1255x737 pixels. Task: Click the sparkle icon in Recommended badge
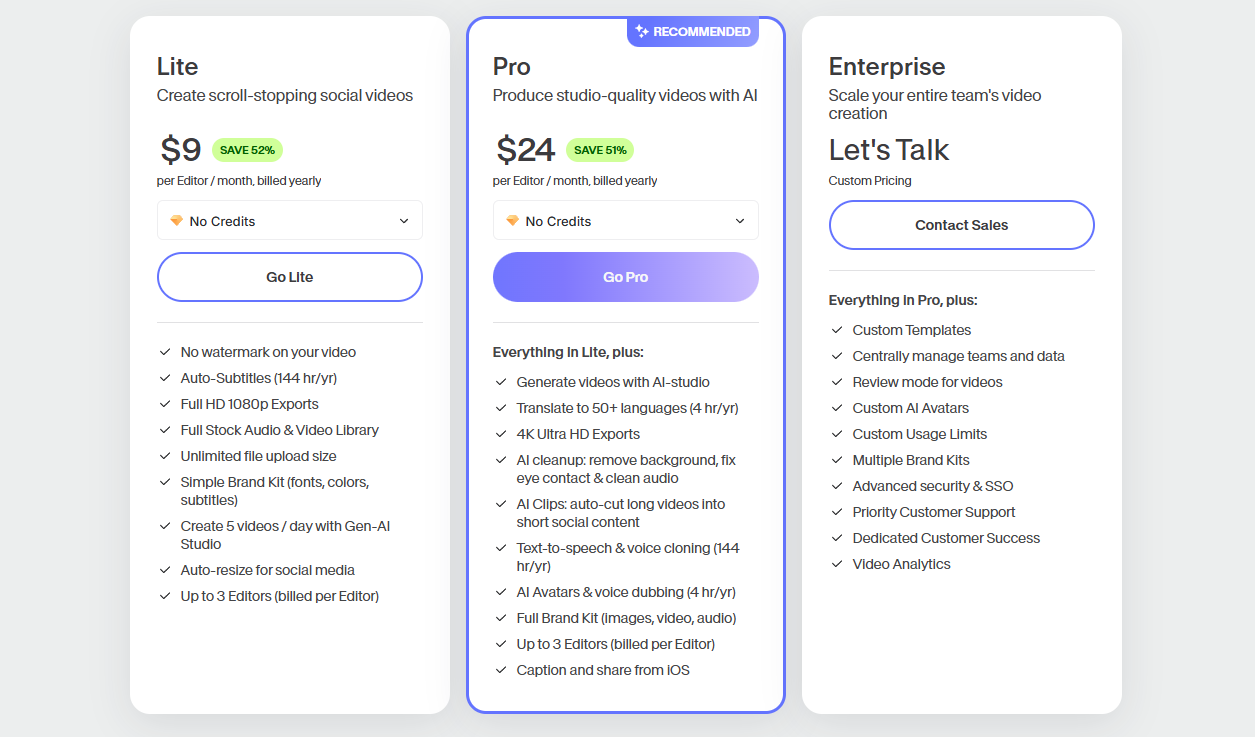tap(642, 31)
